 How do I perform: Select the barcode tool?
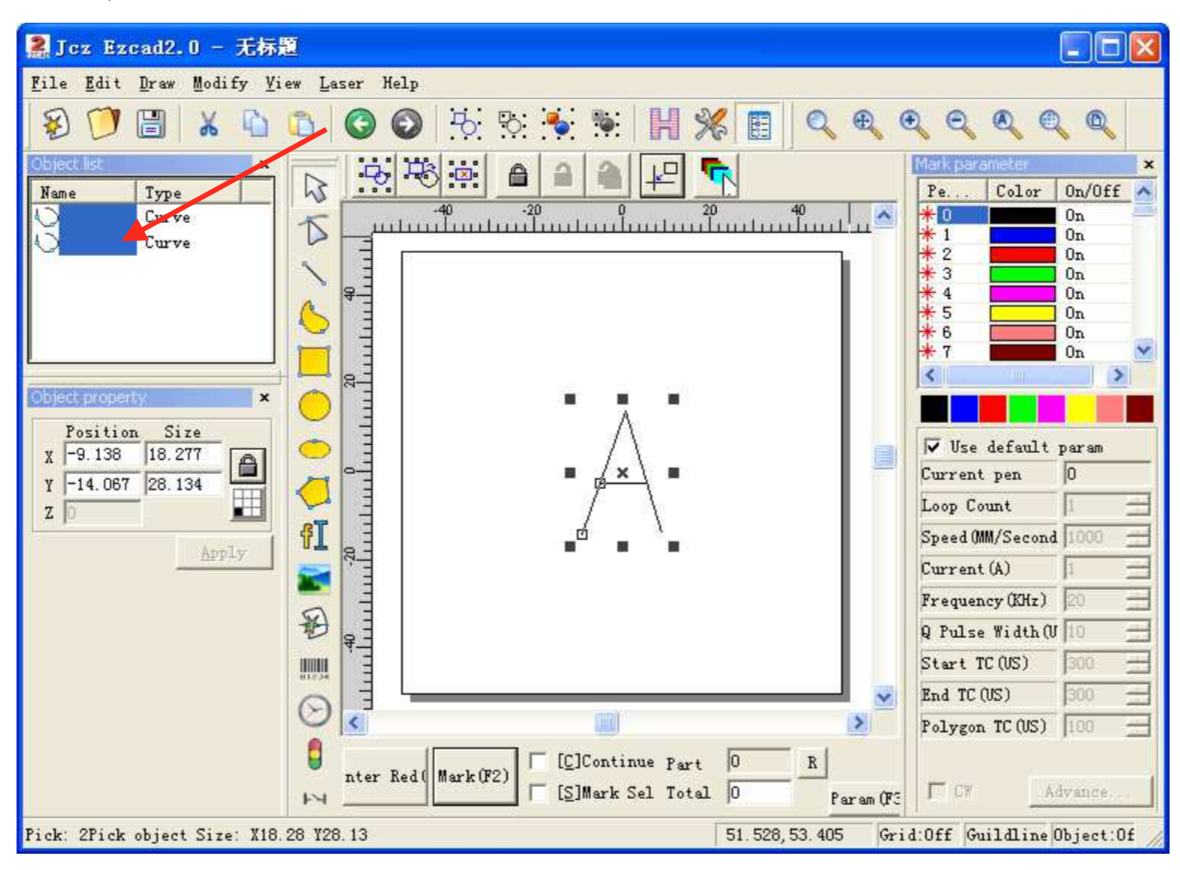pos(315,667)
